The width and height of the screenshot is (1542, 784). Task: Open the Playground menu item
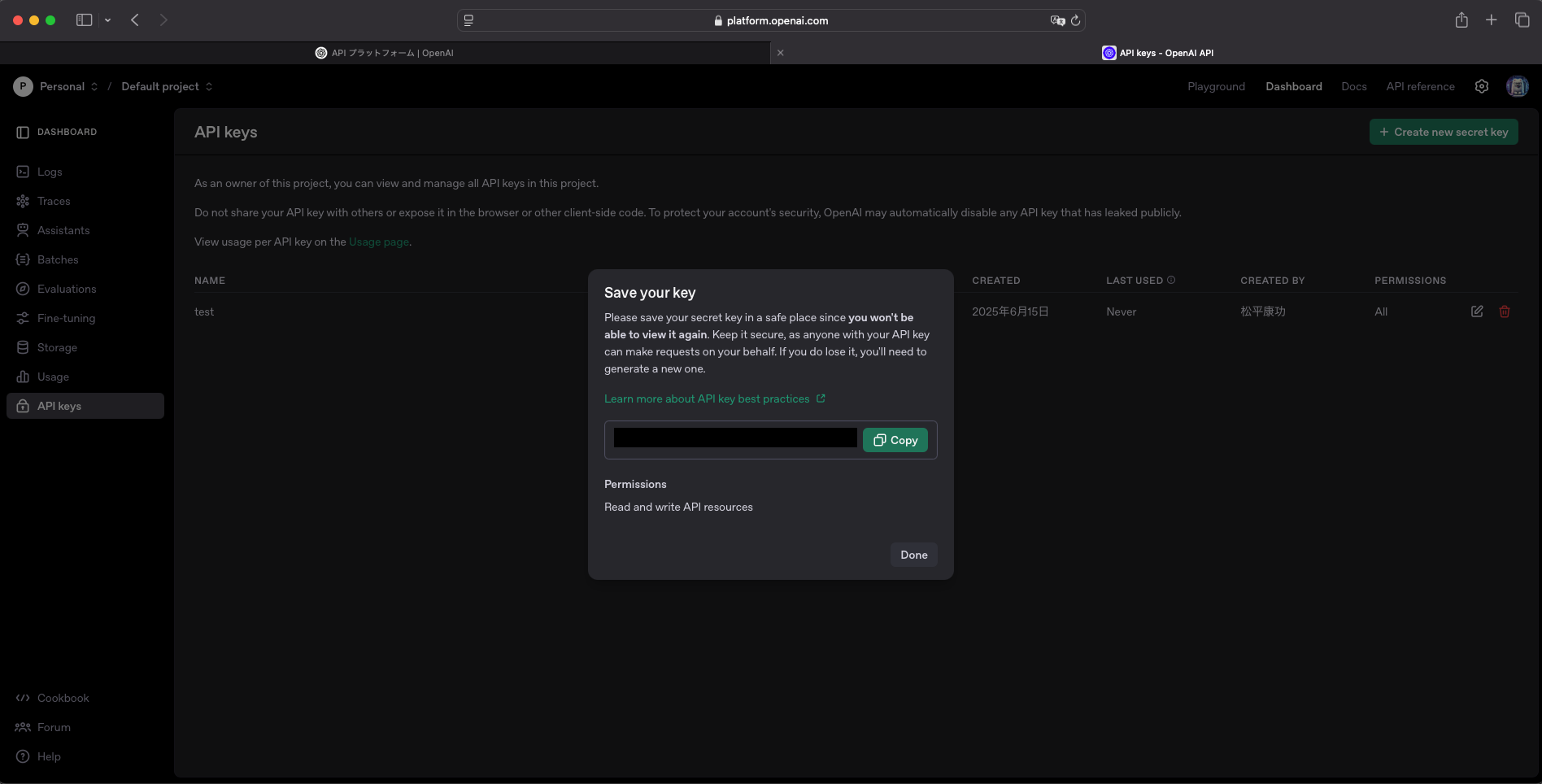pos(1216,86)
